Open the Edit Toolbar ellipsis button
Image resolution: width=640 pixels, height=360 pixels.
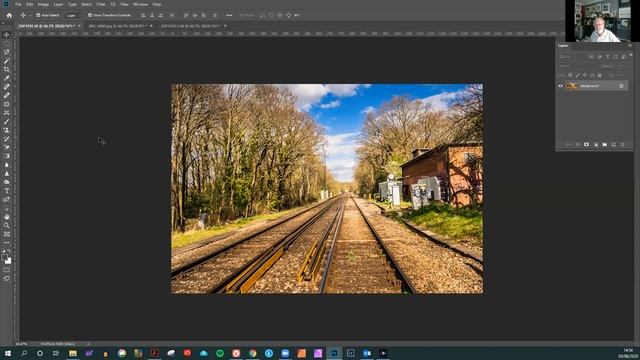[7, 243]
